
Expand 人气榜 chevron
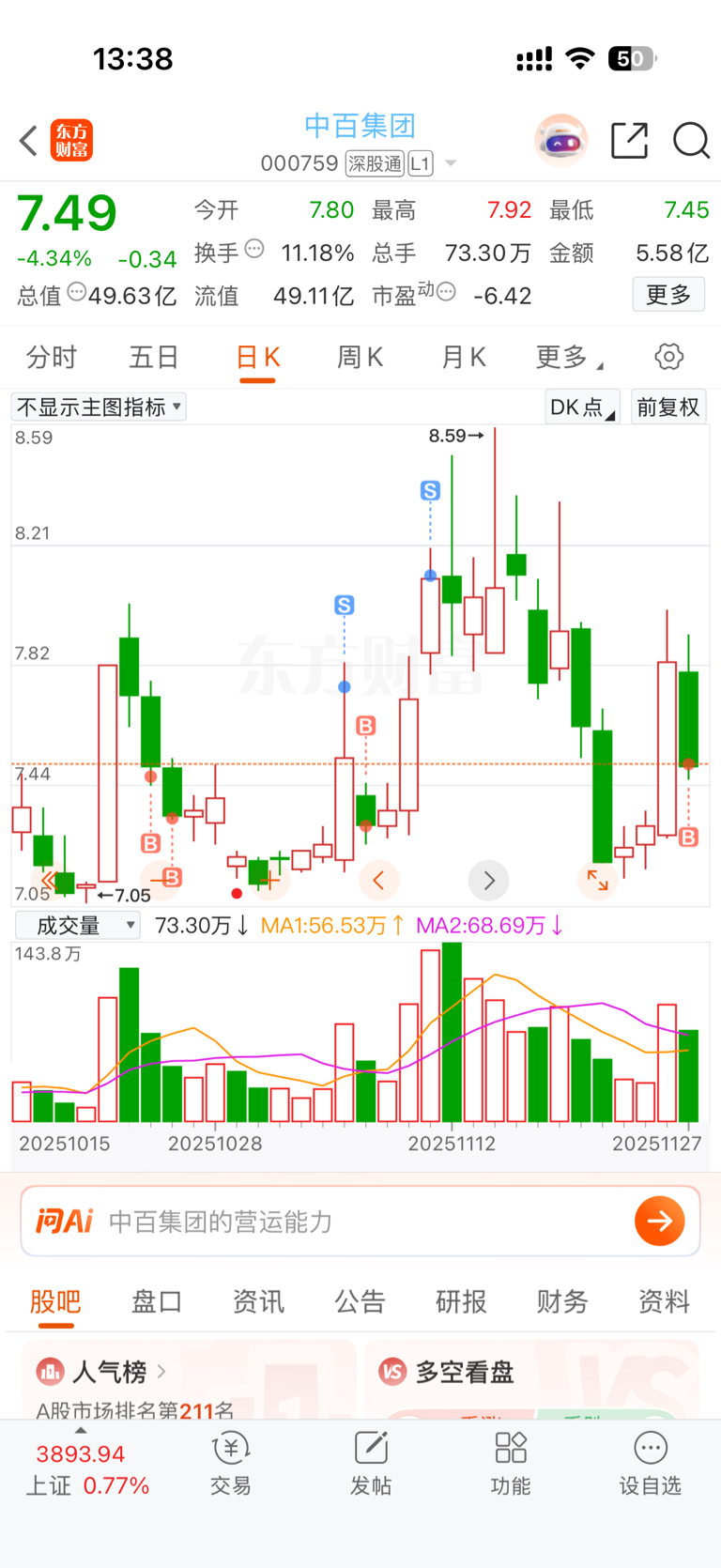point(161,1372)
